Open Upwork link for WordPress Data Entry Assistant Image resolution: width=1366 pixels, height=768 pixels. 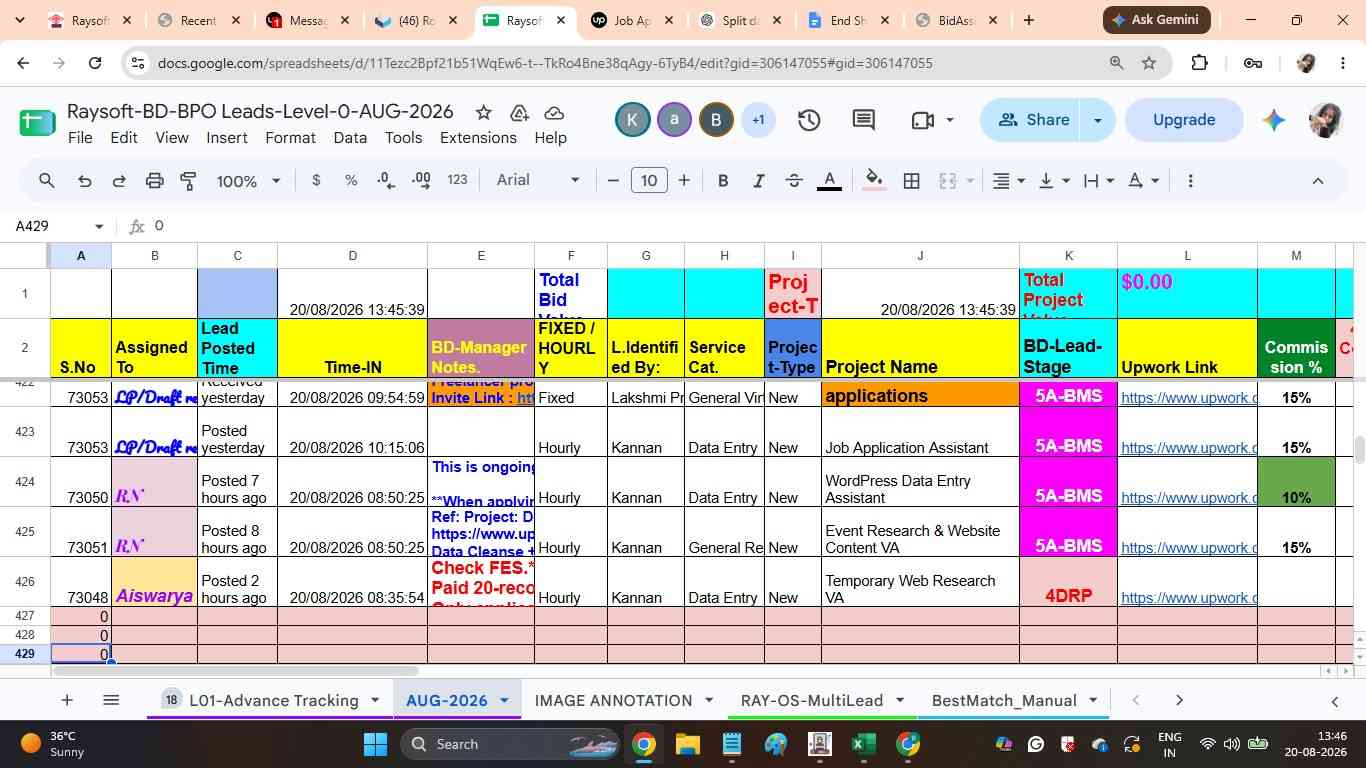pos(1188,497)
